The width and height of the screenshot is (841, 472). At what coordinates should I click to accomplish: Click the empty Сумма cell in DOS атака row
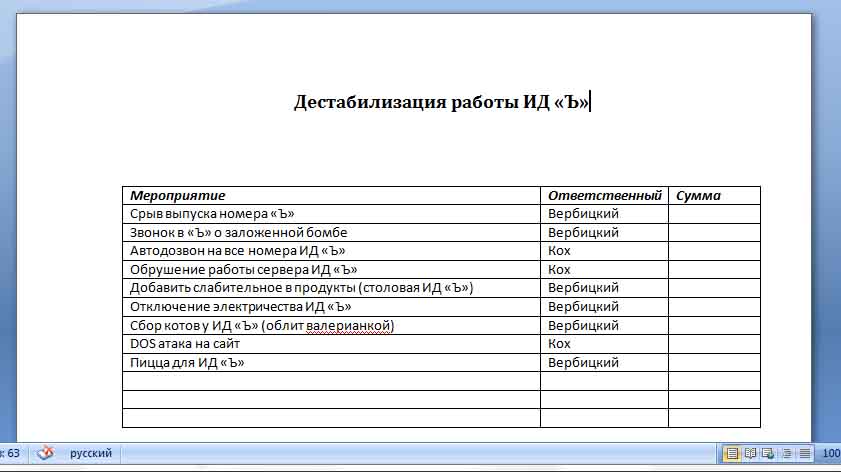714,344
